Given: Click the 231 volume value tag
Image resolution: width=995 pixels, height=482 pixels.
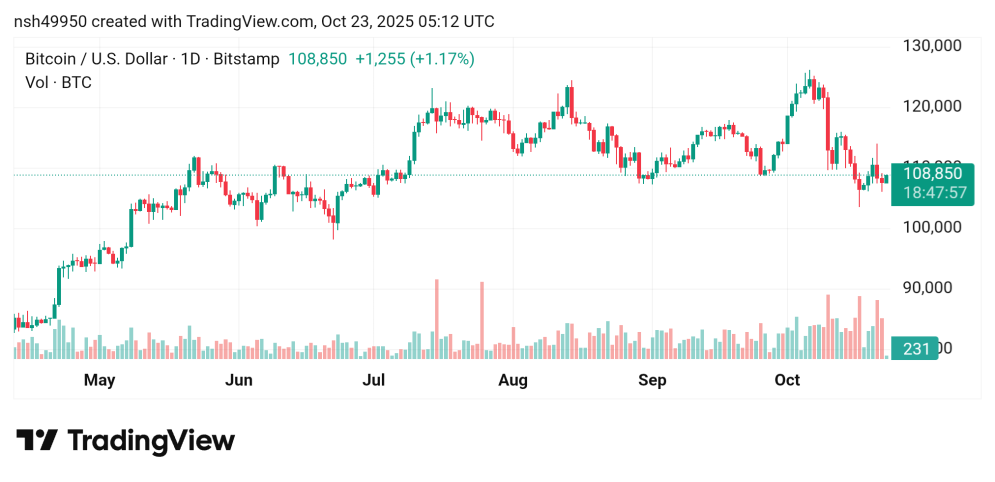Looking at the screenshot, I should pos(917,349).
